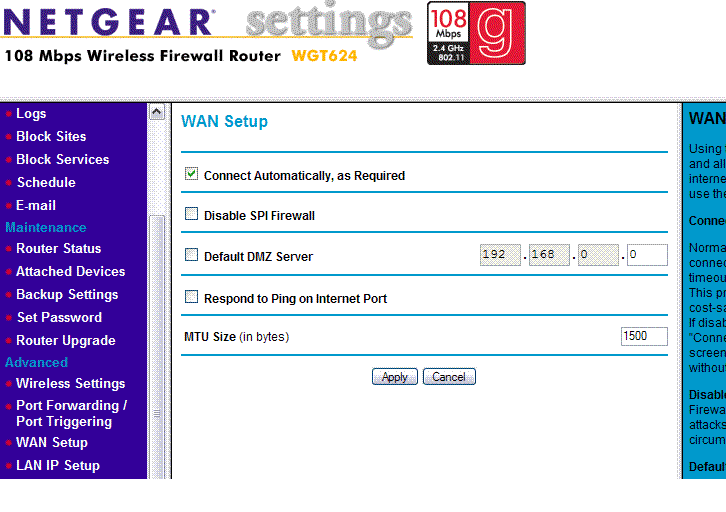
Task: Click the NETGEAR logo
Action: (x=109, y=22)
